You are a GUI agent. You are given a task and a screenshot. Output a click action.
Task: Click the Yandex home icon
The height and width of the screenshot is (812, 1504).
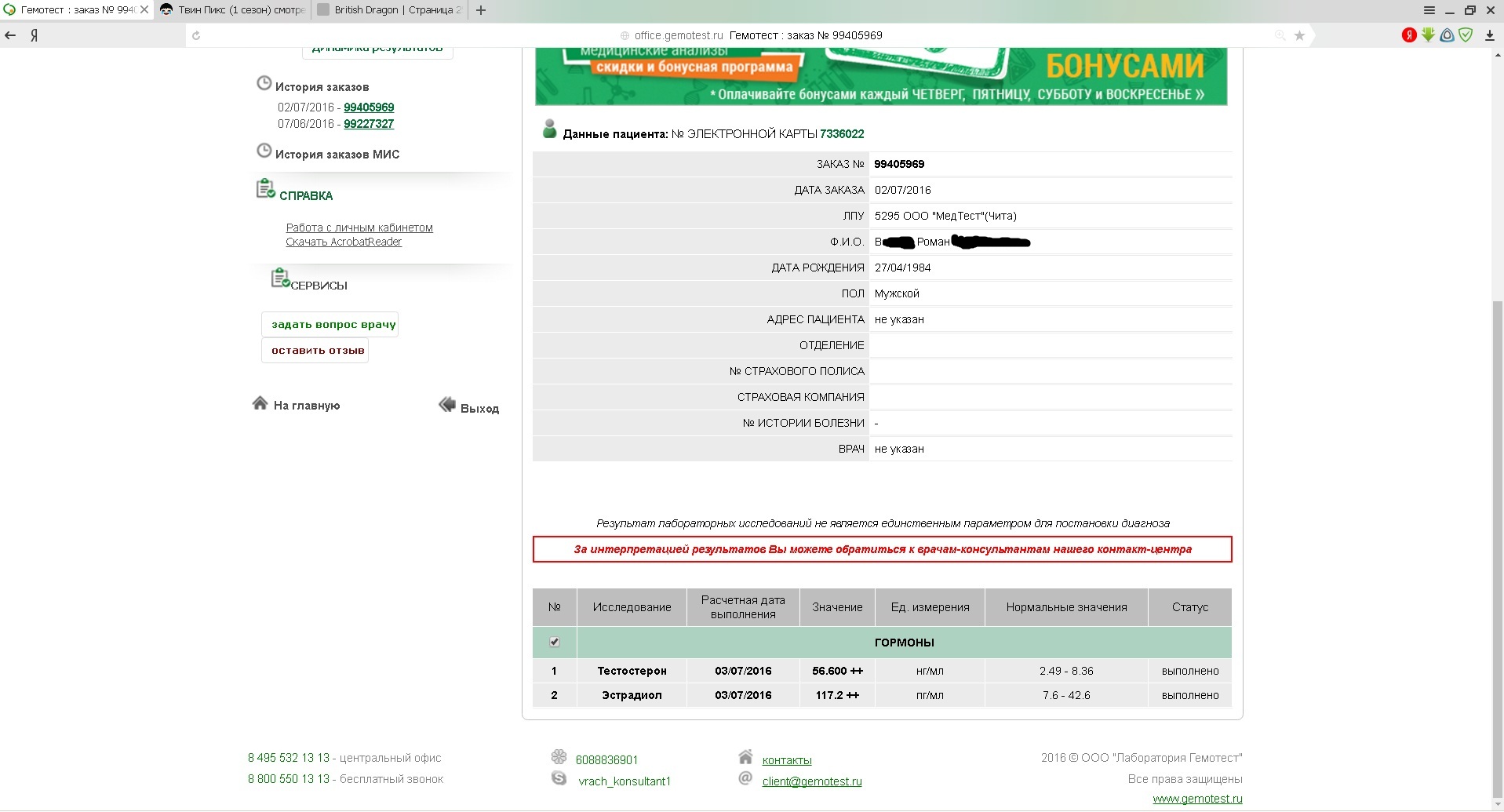click(35, 35)
